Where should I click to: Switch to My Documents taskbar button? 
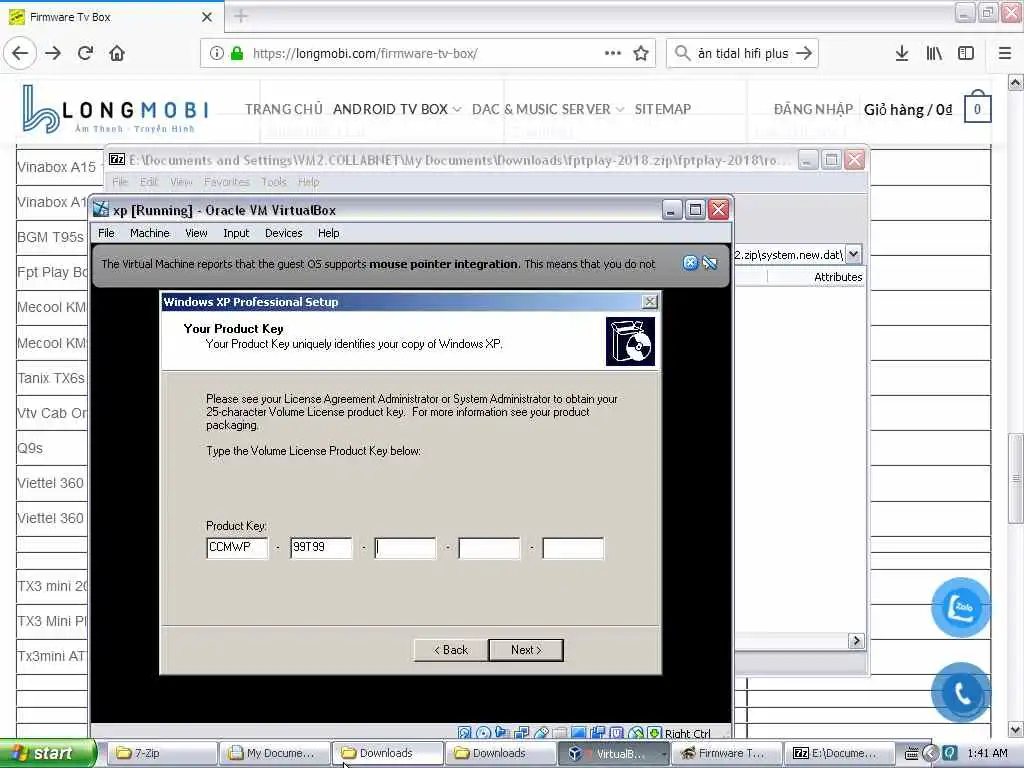[x=274, y=753]
